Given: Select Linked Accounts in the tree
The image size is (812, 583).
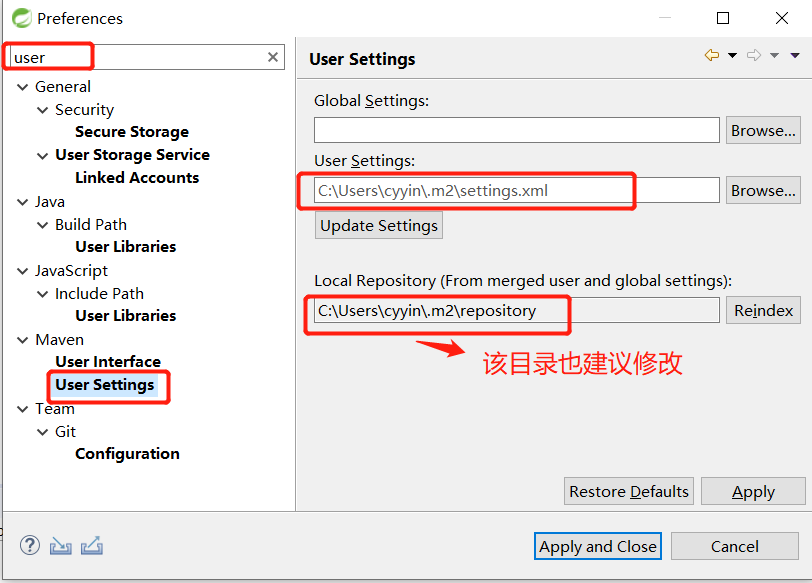Looking at the screenshot, I should (137, 178).
